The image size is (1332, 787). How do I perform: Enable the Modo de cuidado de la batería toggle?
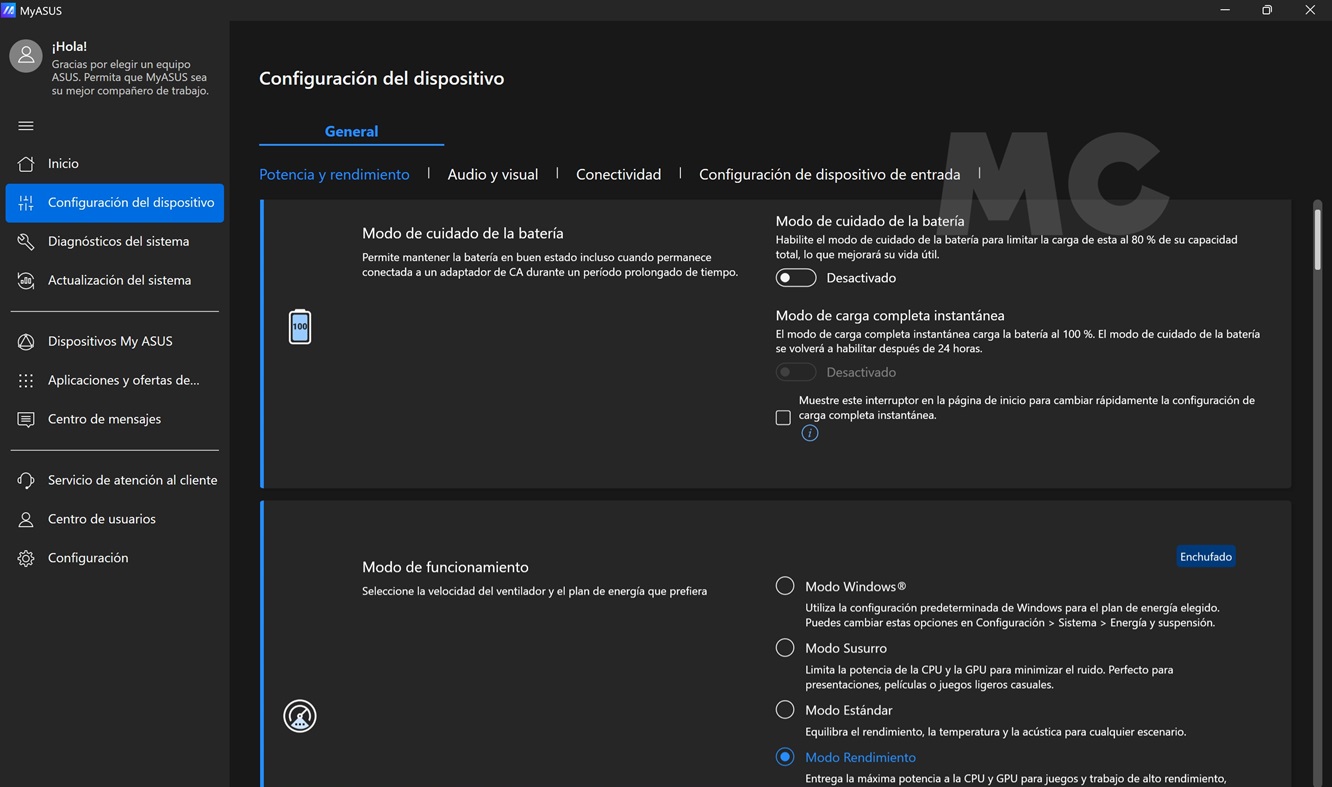(796, 278)
